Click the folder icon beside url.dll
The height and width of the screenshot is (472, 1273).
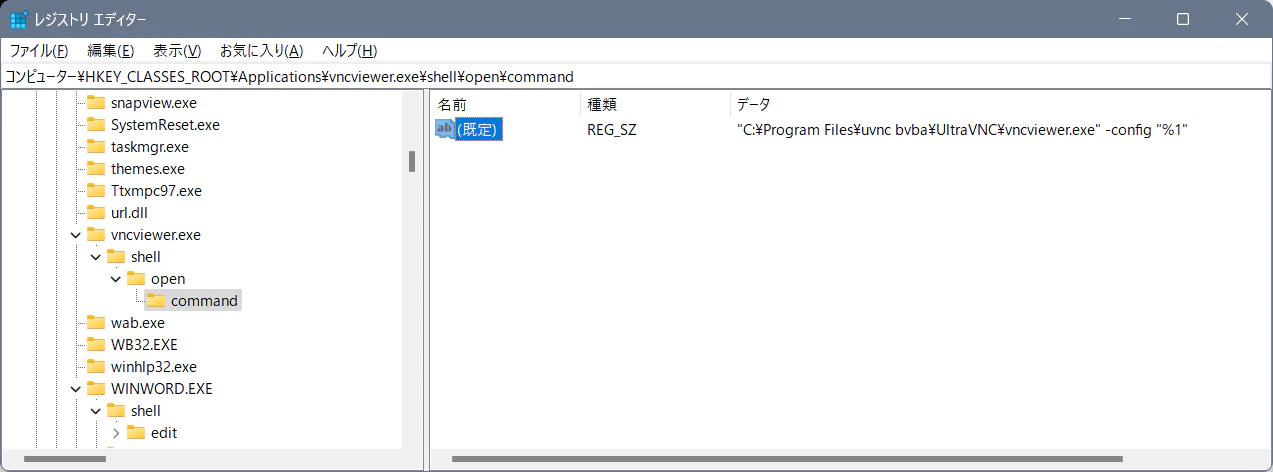(x=96, y=213)
